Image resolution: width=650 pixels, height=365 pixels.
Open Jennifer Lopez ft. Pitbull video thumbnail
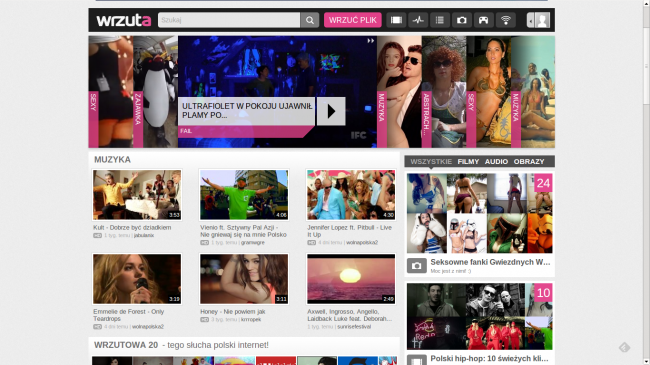351,195
